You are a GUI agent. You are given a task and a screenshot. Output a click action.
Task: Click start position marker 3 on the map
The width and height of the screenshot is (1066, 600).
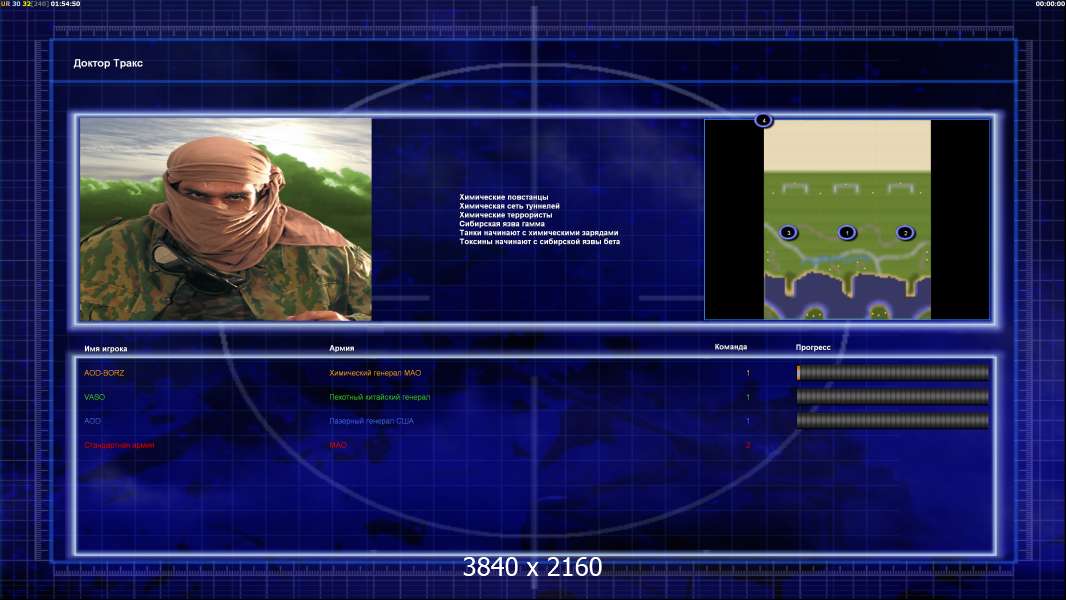pyautogui.click(x=788, y=232)
